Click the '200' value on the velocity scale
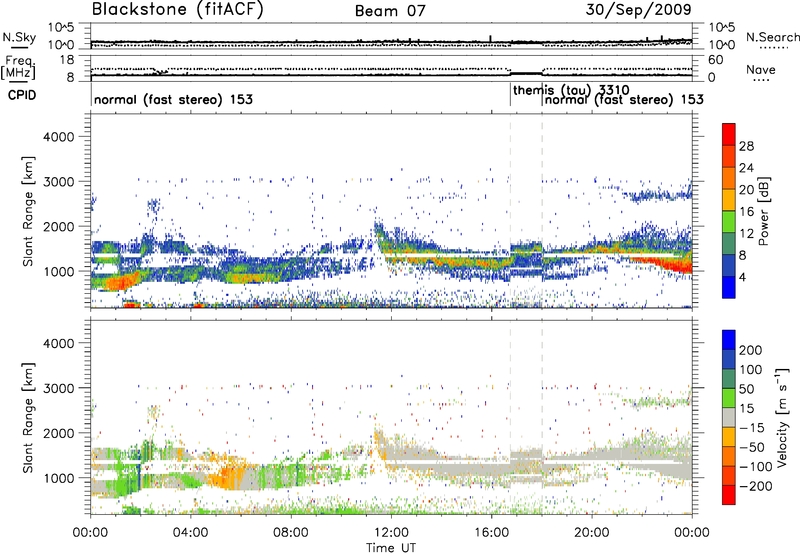 [751, 350]
